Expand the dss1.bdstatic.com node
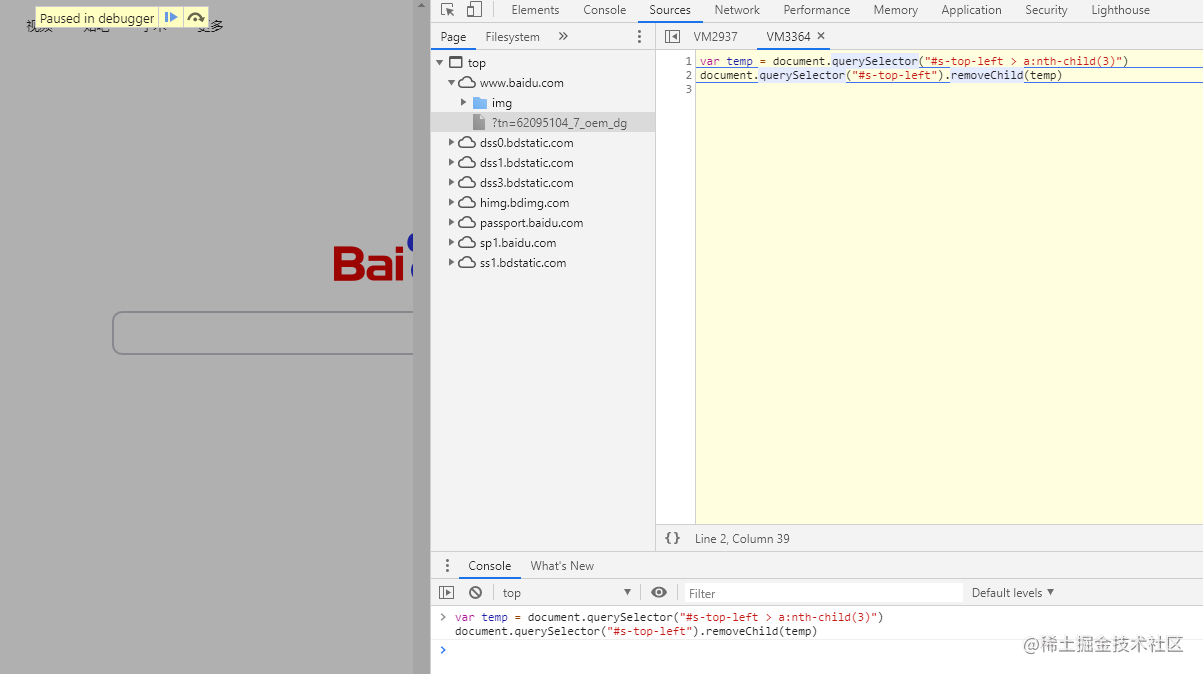Image resolution: width=1203 pixels, height=674 pixels. click(451, 163)
